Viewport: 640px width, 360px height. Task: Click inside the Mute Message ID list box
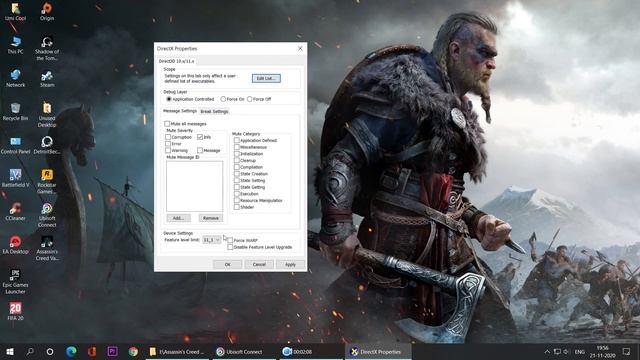point(194,186)
